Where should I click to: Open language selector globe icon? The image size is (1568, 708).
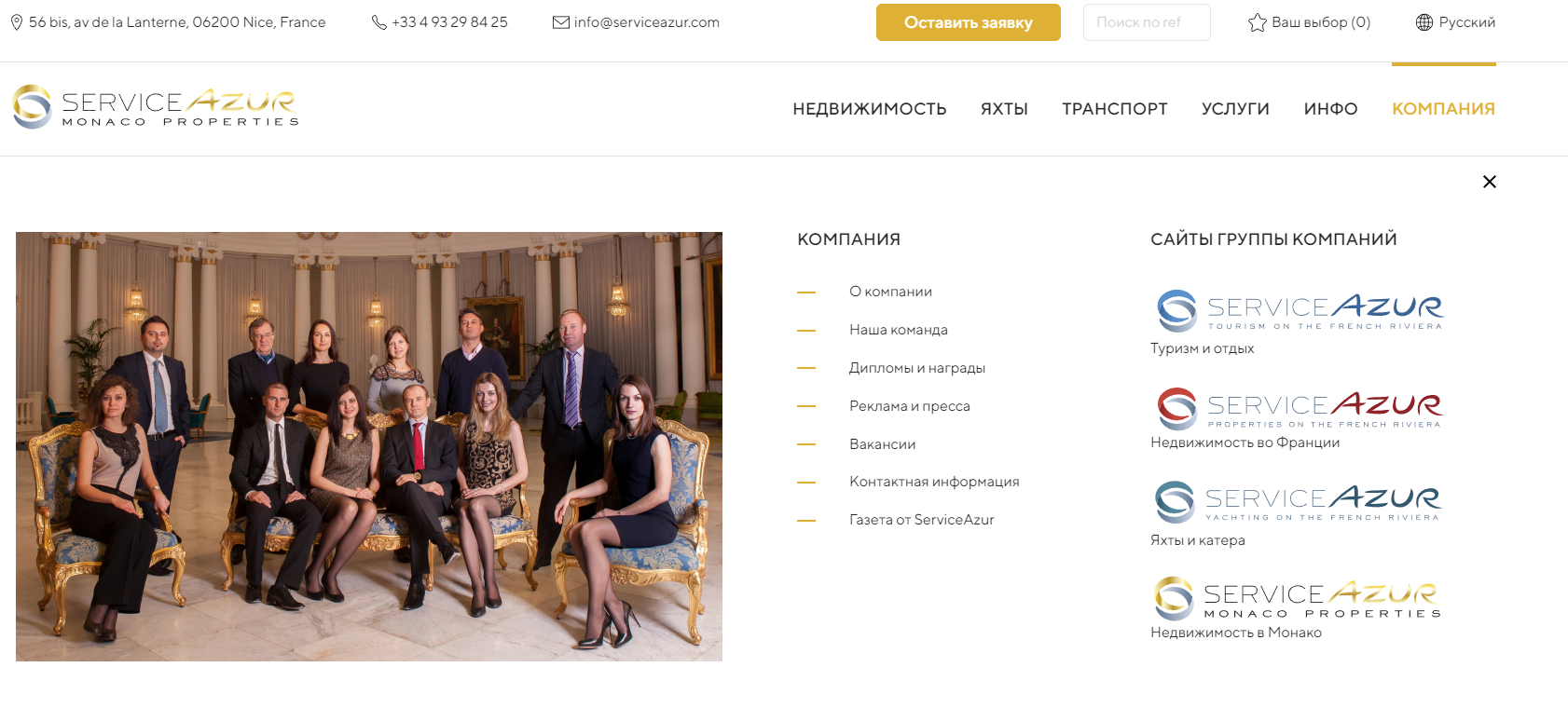coord(1424,22)
